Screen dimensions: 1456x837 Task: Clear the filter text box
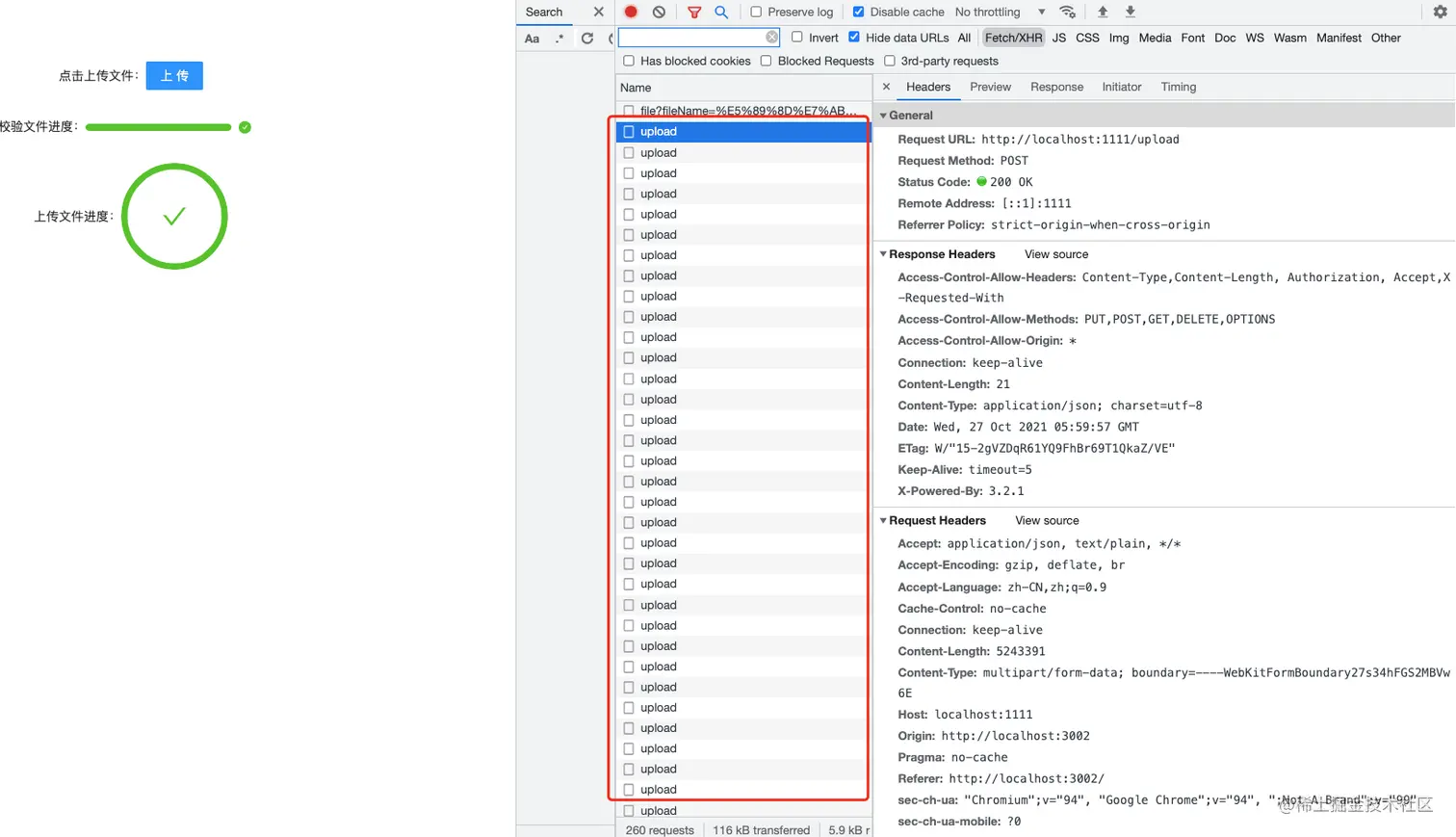click(x=772, y=37)
